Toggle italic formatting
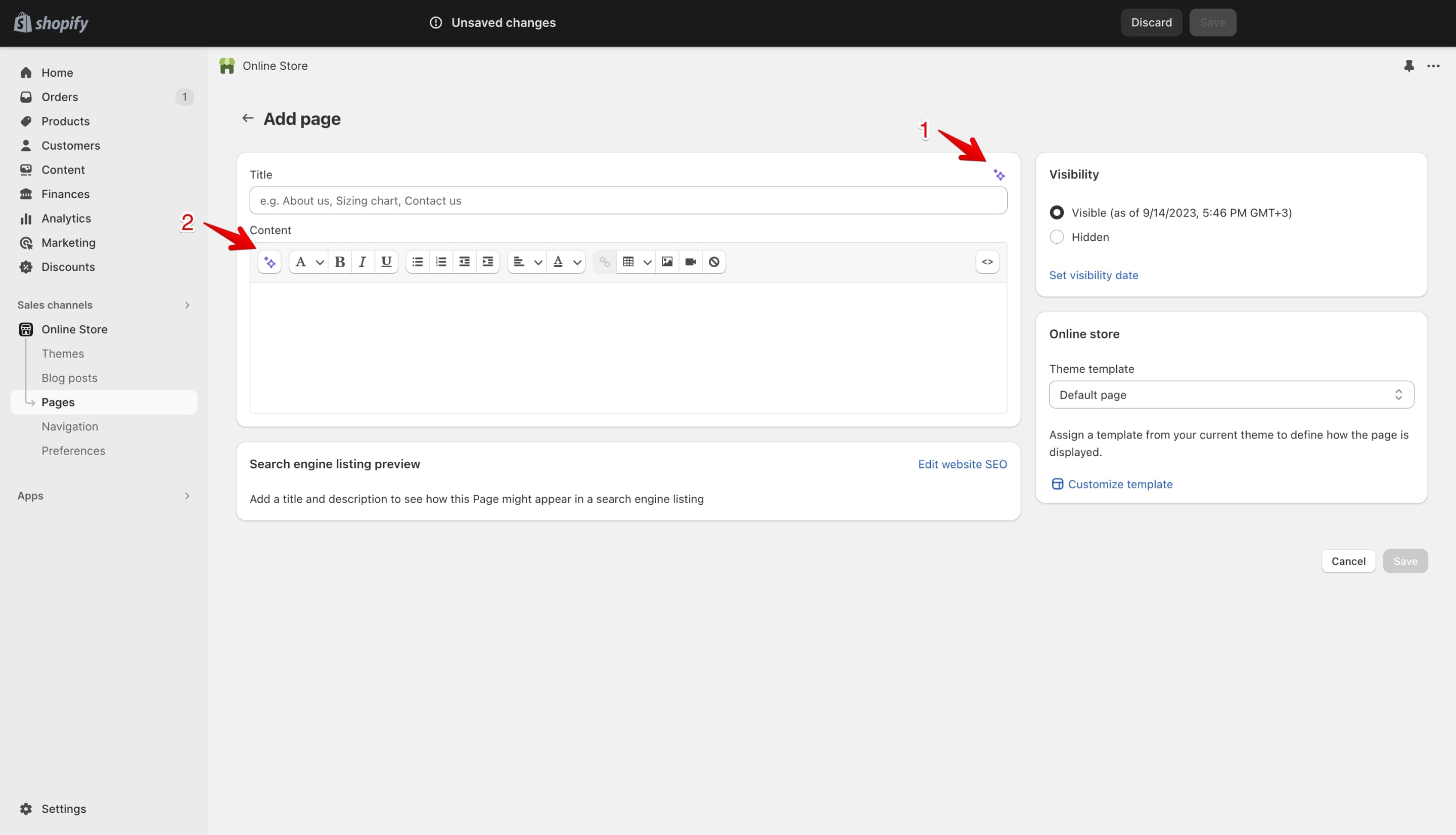The image size is (1456, 835). point(362,262)
